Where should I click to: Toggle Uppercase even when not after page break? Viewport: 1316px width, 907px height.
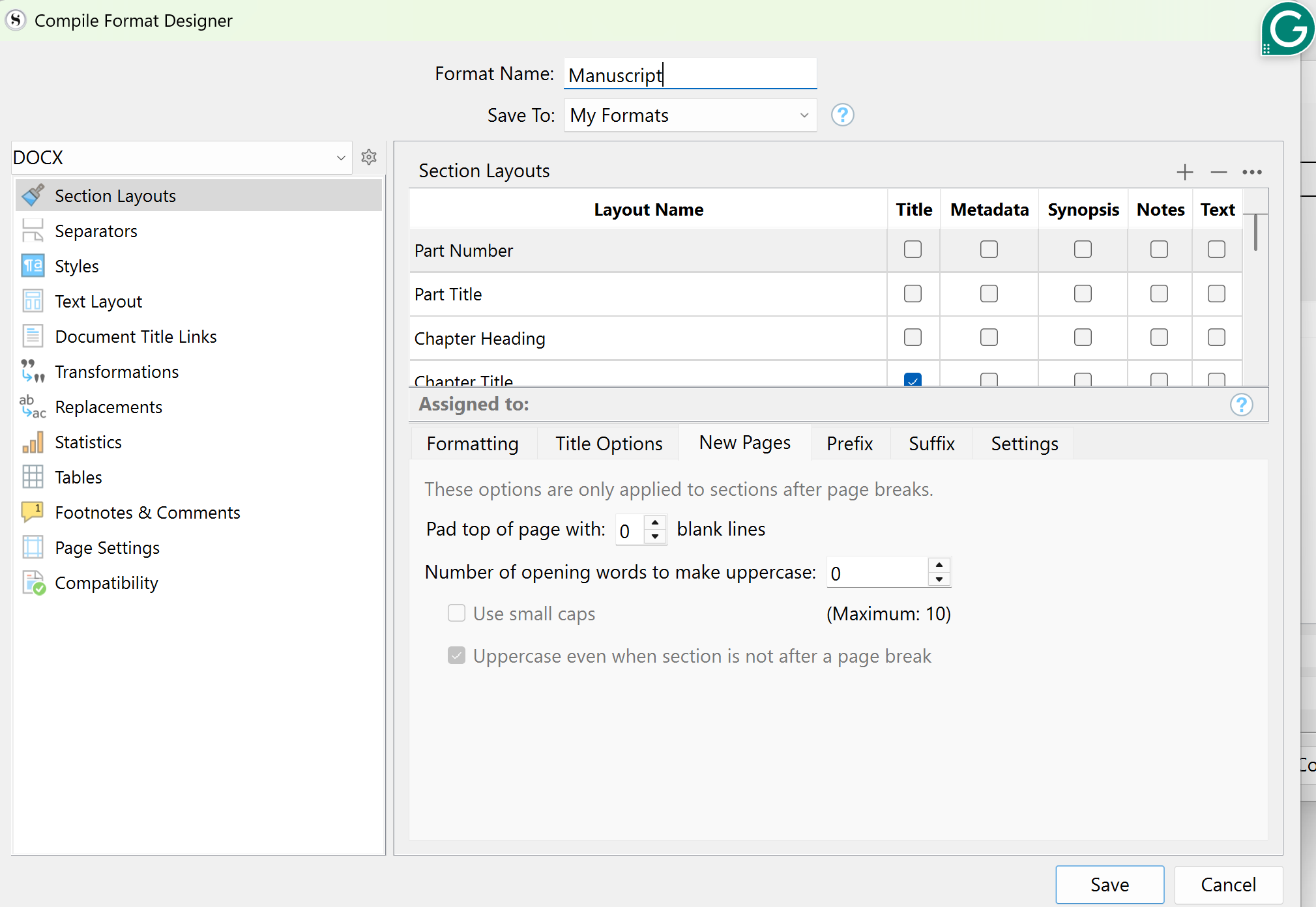coord(456,655)
